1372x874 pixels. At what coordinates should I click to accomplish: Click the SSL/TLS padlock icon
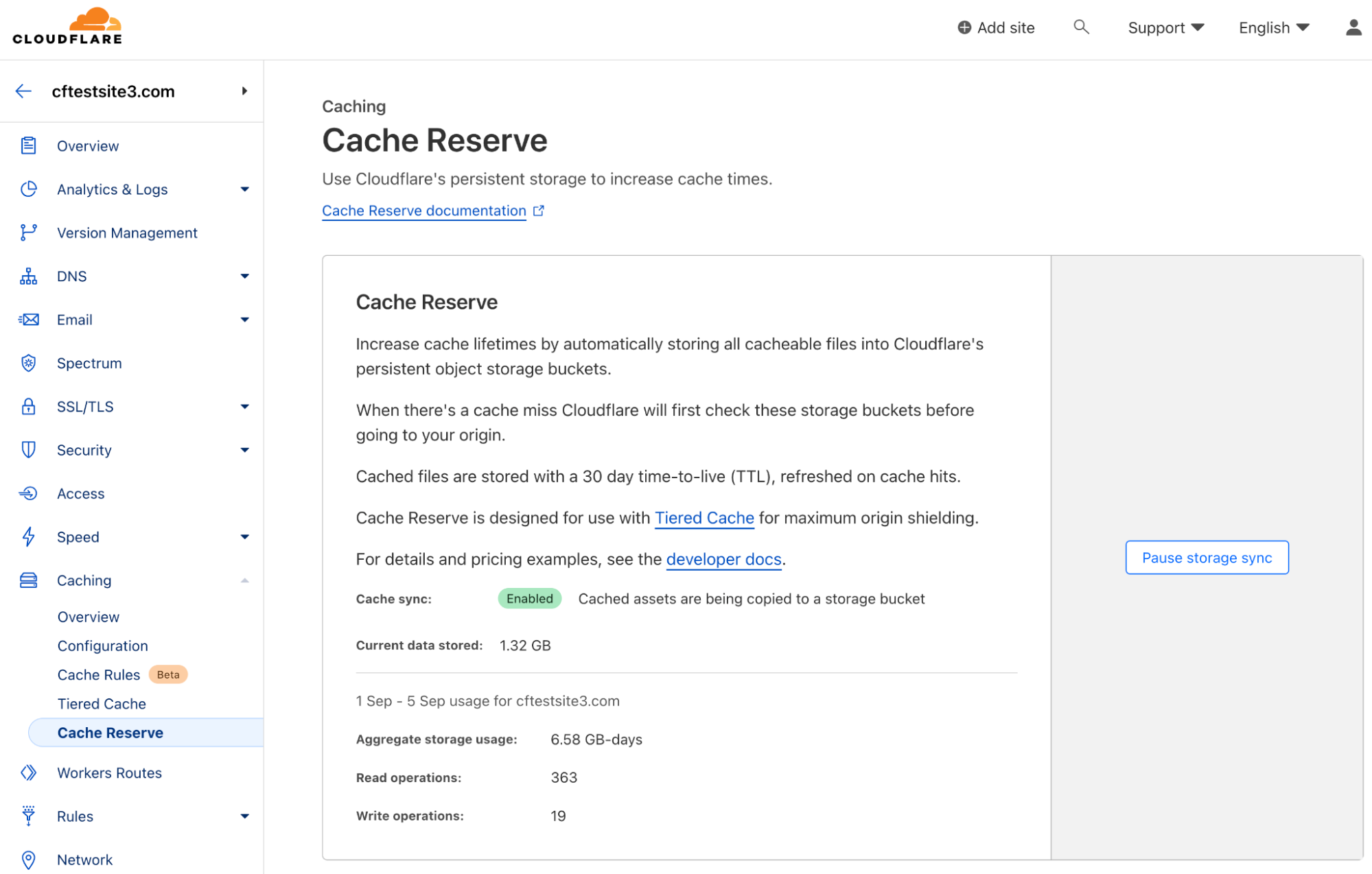click(x=28, y=406)
